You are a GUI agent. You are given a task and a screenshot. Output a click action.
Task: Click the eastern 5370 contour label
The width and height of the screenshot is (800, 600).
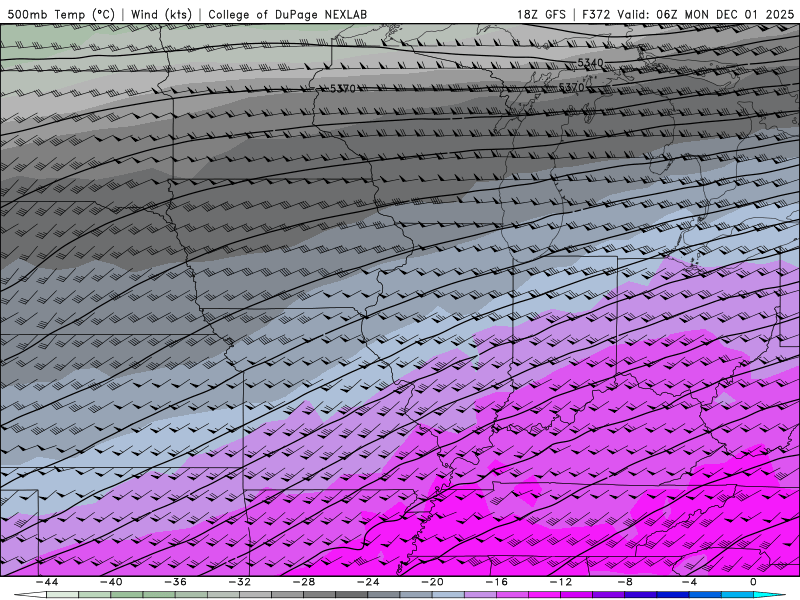tap(571, 87)
